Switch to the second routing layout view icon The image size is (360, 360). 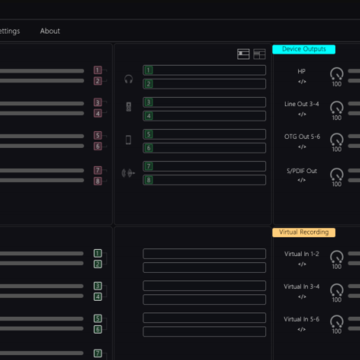(x=259, y=54)
